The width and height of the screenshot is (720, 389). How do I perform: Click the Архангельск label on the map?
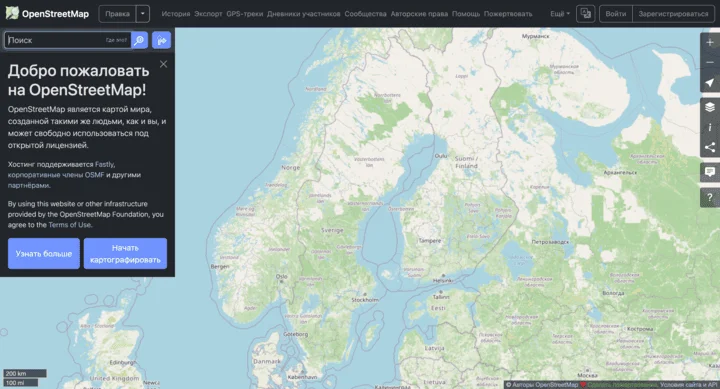click(x=620, y=173)
